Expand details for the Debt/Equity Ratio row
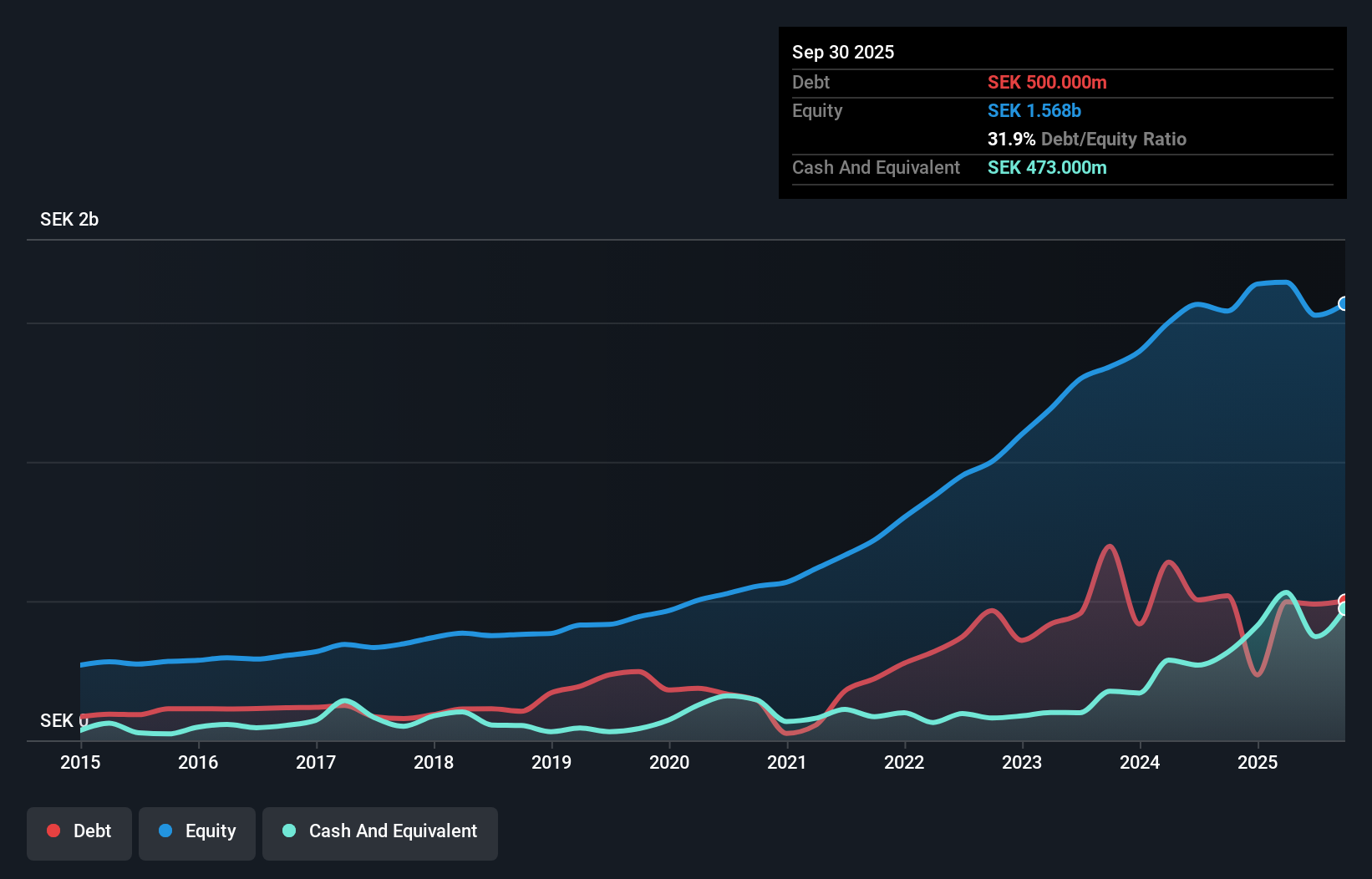The width and height of the screenshot is (1372, 879). click(1087, 139)
